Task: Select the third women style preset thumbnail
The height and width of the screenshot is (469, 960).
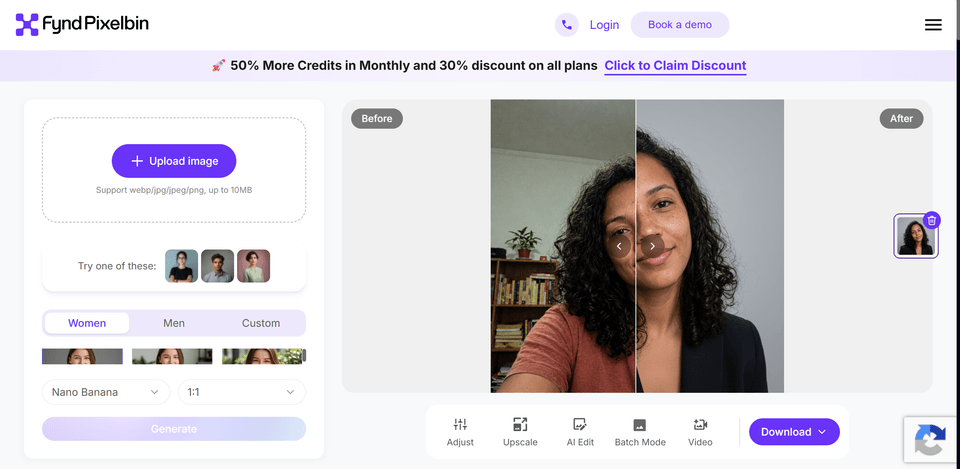Action: point(262,356)
